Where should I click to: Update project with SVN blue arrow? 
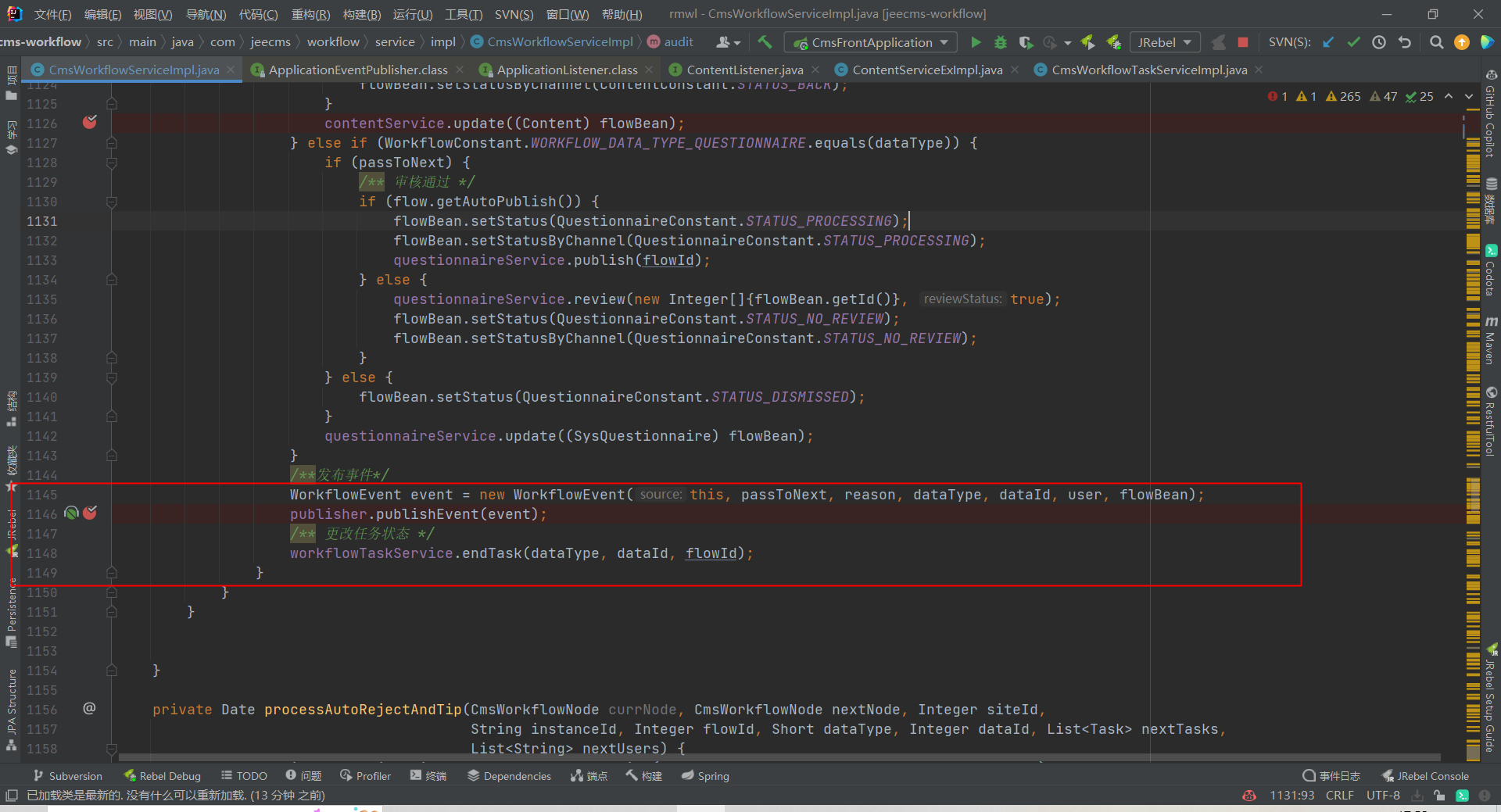(x=1328, y=42)
